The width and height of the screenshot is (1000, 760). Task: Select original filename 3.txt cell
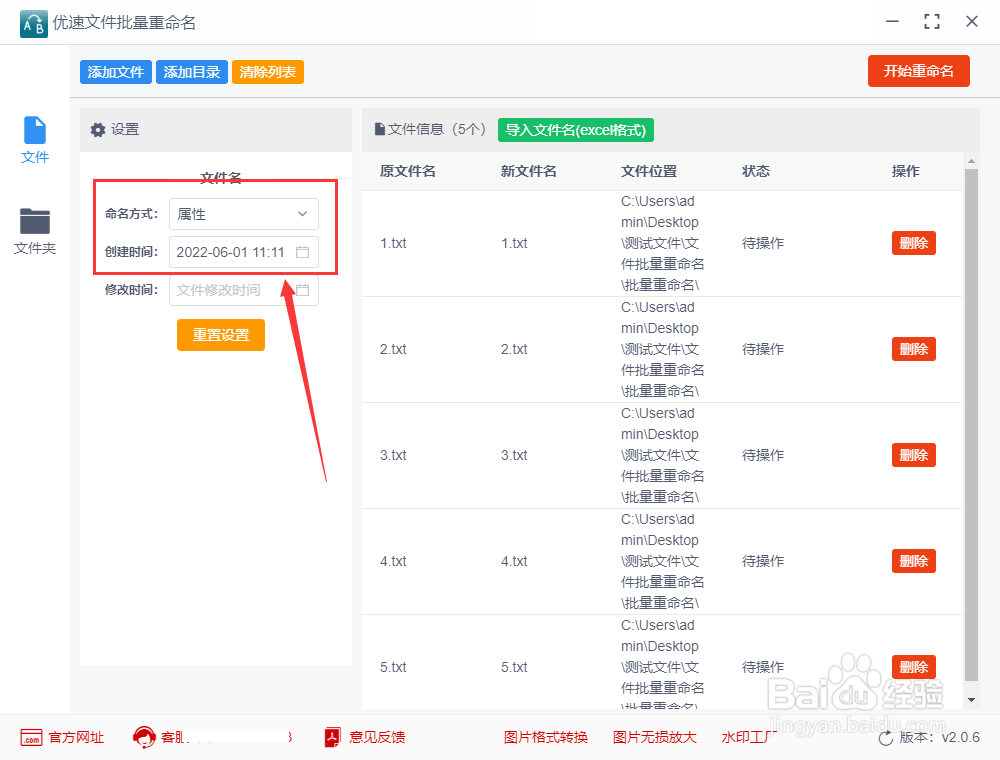coord(393,455)
